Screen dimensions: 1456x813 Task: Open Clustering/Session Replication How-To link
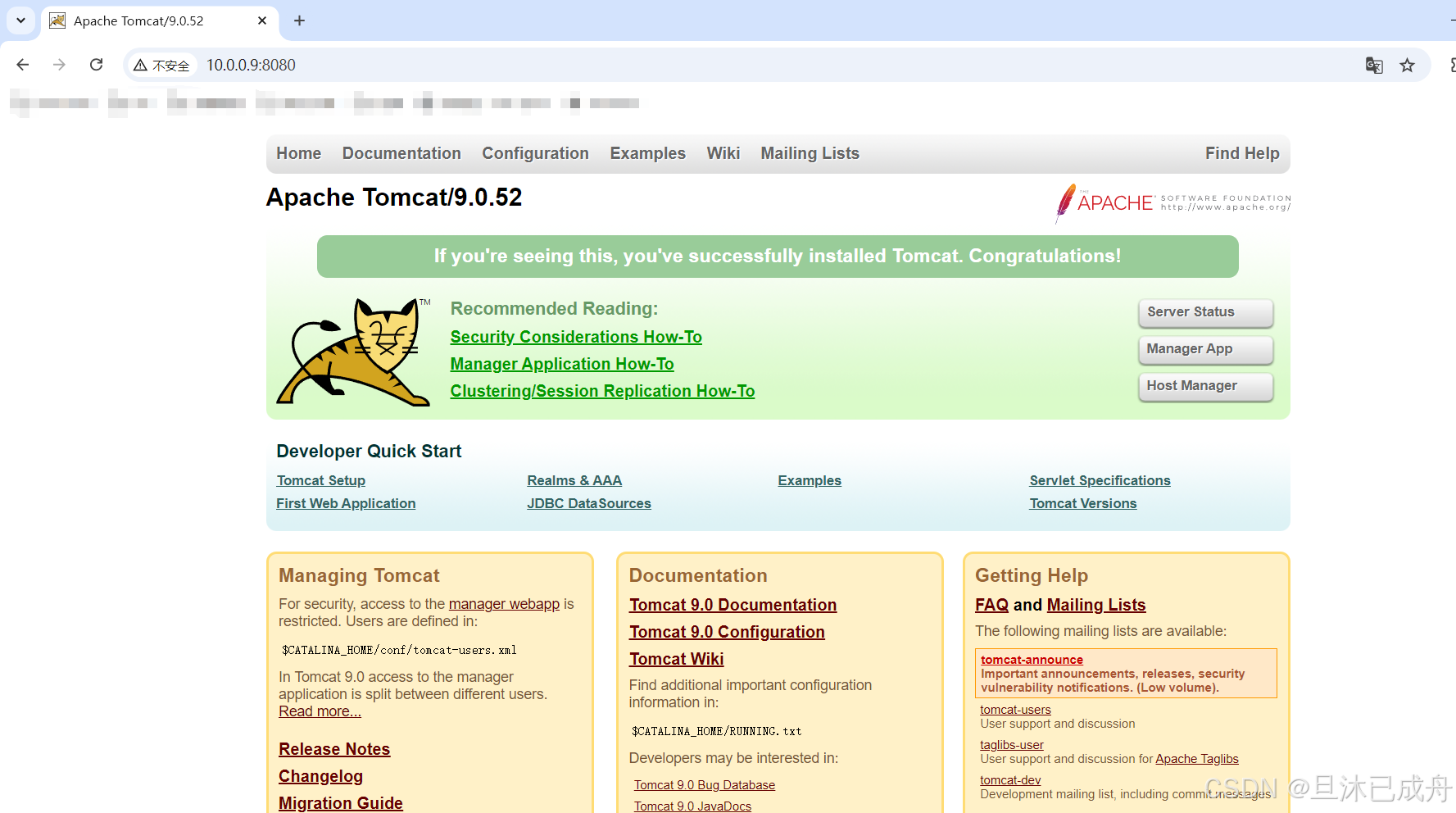pyautogui.click(x=602, y=391)
